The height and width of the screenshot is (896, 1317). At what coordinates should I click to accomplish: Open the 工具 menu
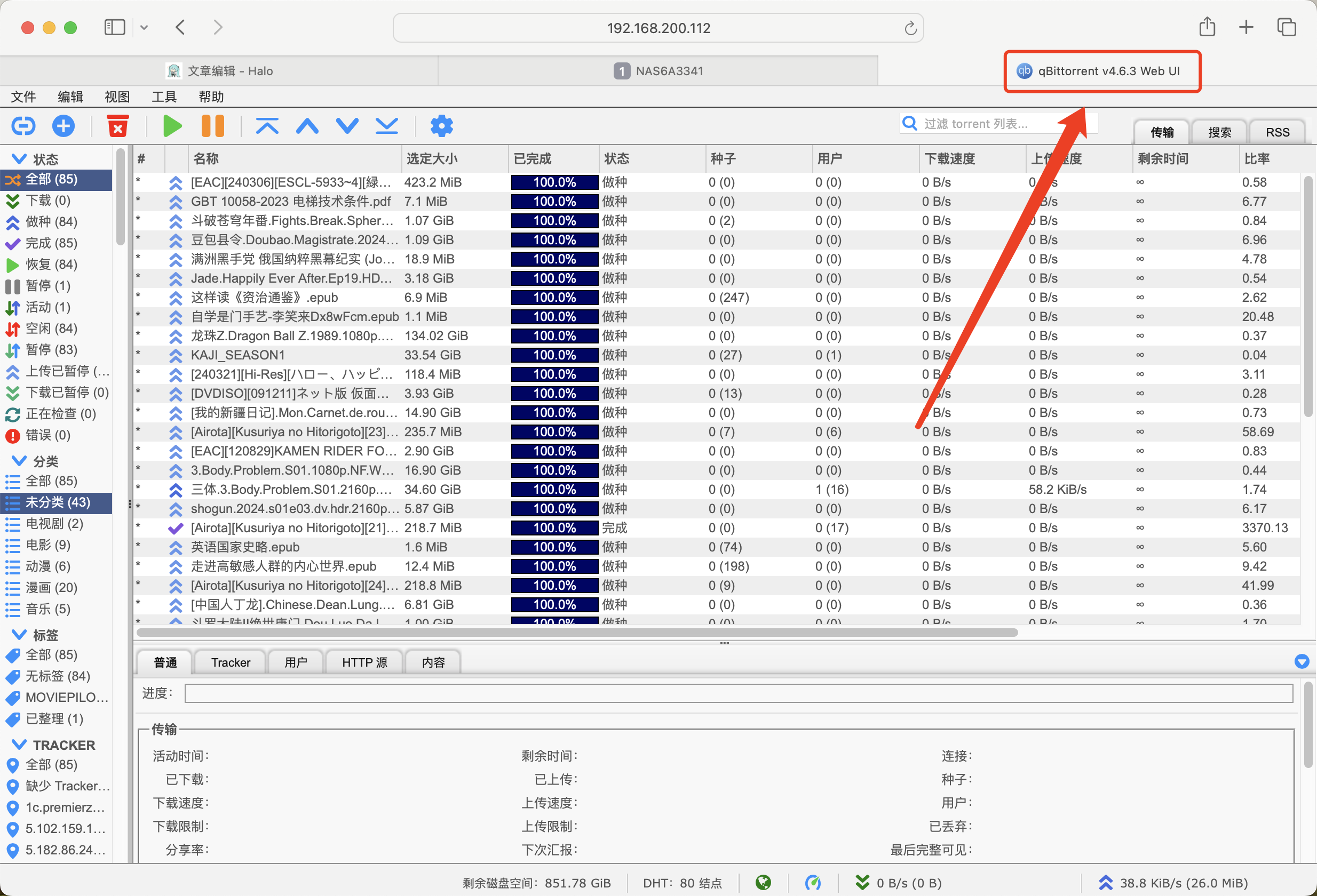coord(164,97)
